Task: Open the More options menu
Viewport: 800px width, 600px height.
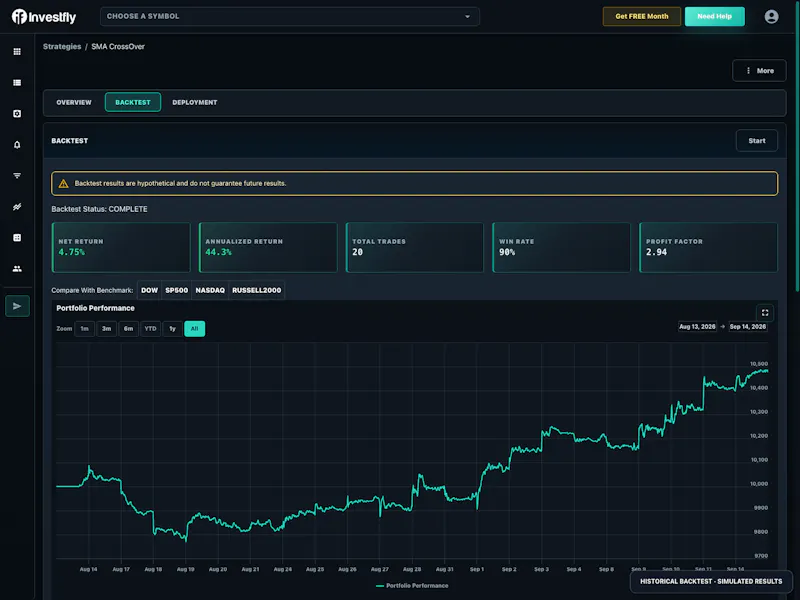Action: pos(759,71)
